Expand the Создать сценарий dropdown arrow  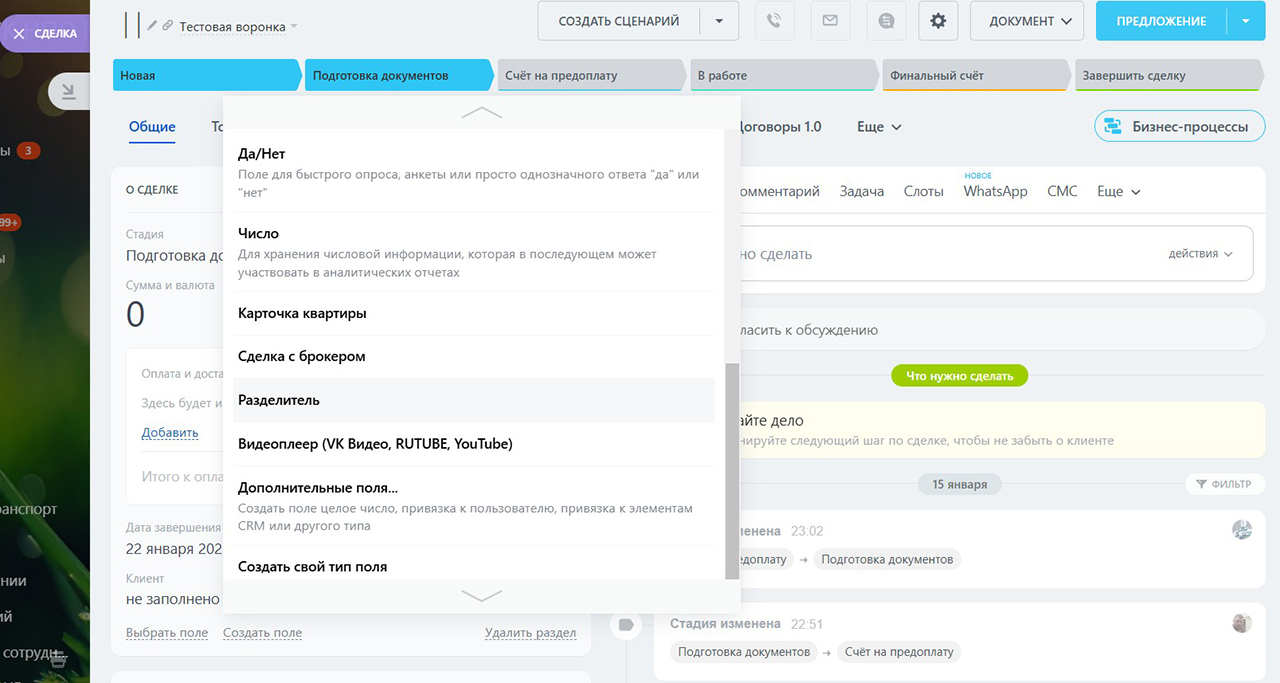coord(719,21)
